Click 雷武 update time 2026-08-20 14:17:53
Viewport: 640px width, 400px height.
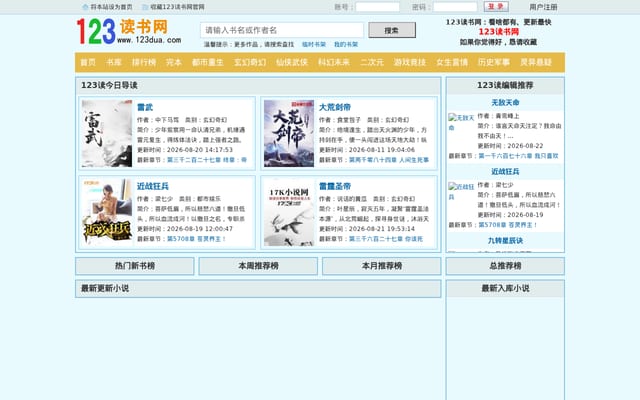click(x=200, y=150)
